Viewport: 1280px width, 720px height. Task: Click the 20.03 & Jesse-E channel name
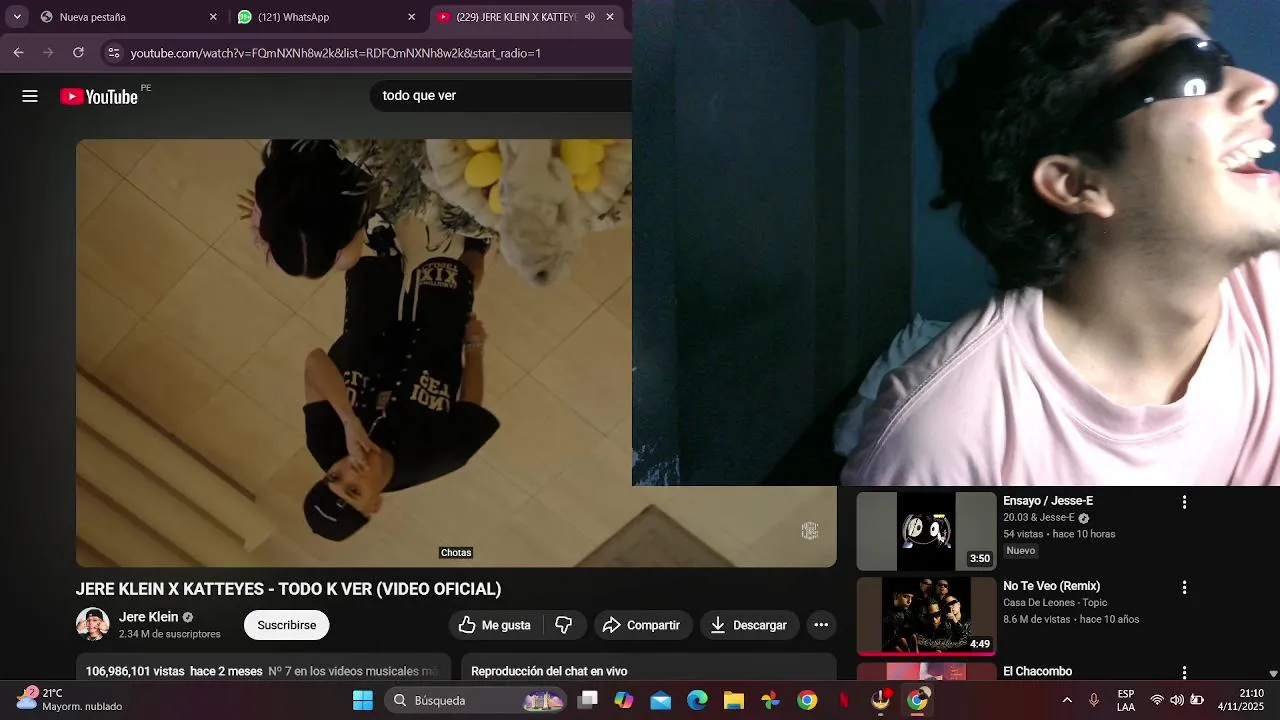click(x=1039, y=518)
